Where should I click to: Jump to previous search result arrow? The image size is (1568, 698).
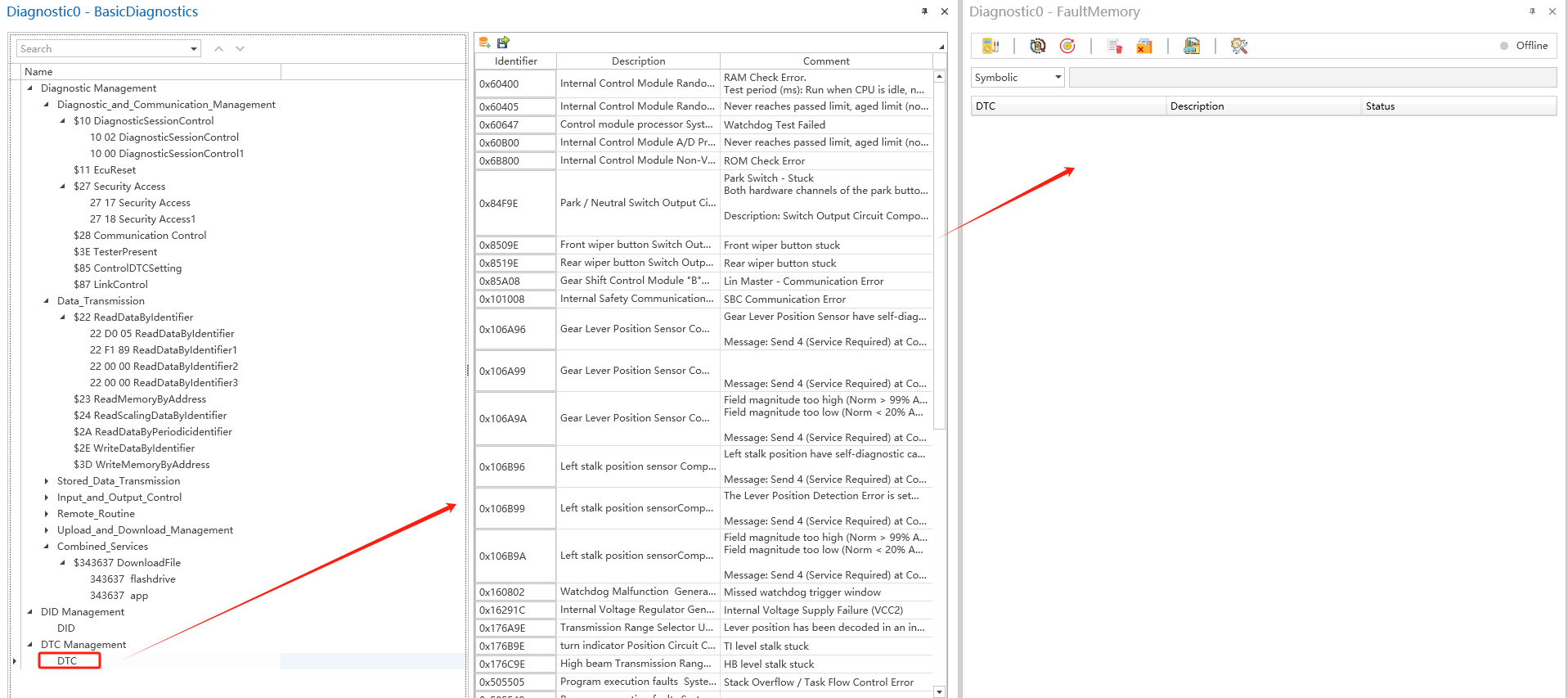pyautogui.click(x=218, y=49)
